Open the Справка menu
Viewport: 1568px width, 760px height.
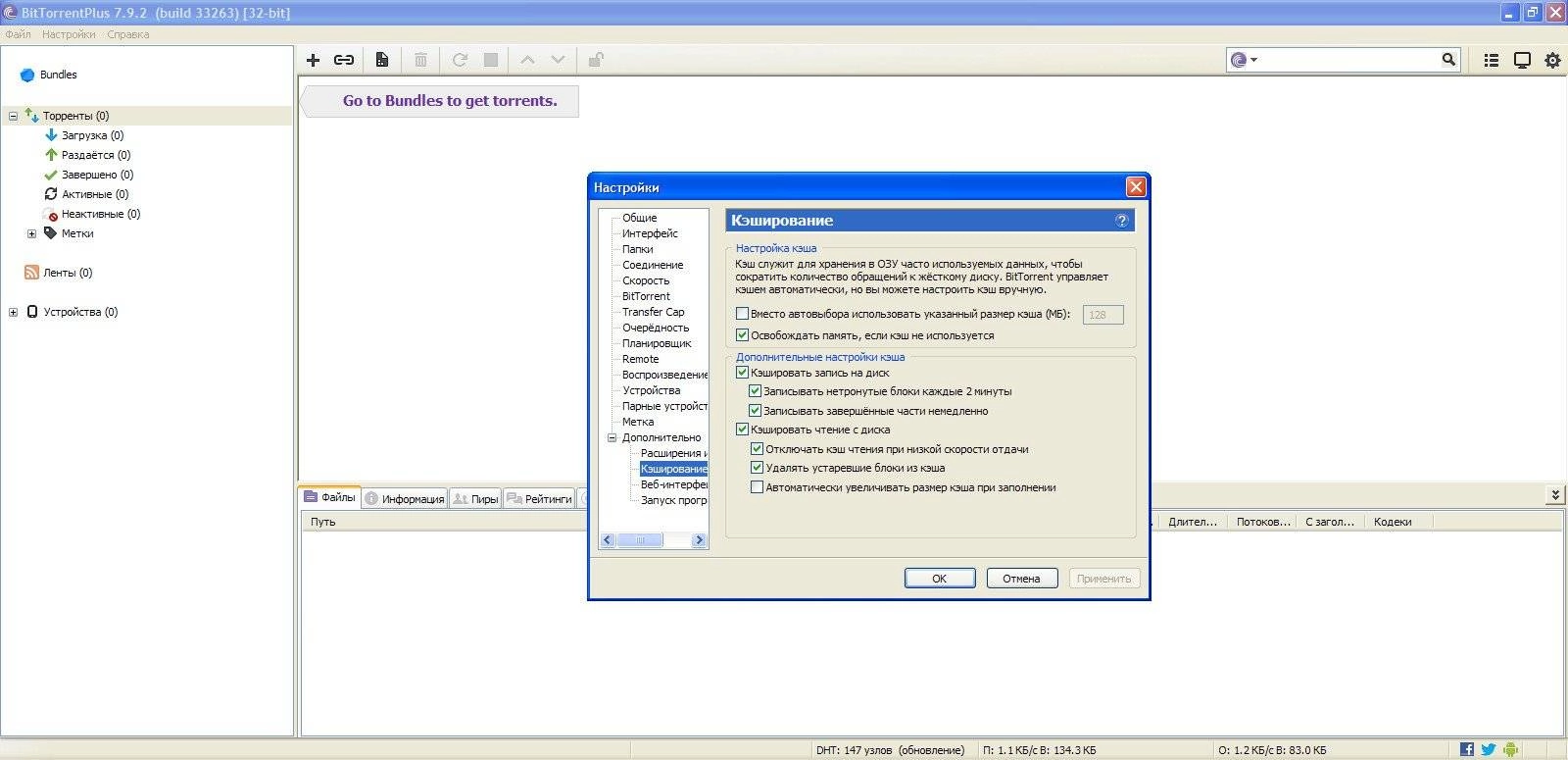point(128,34)
